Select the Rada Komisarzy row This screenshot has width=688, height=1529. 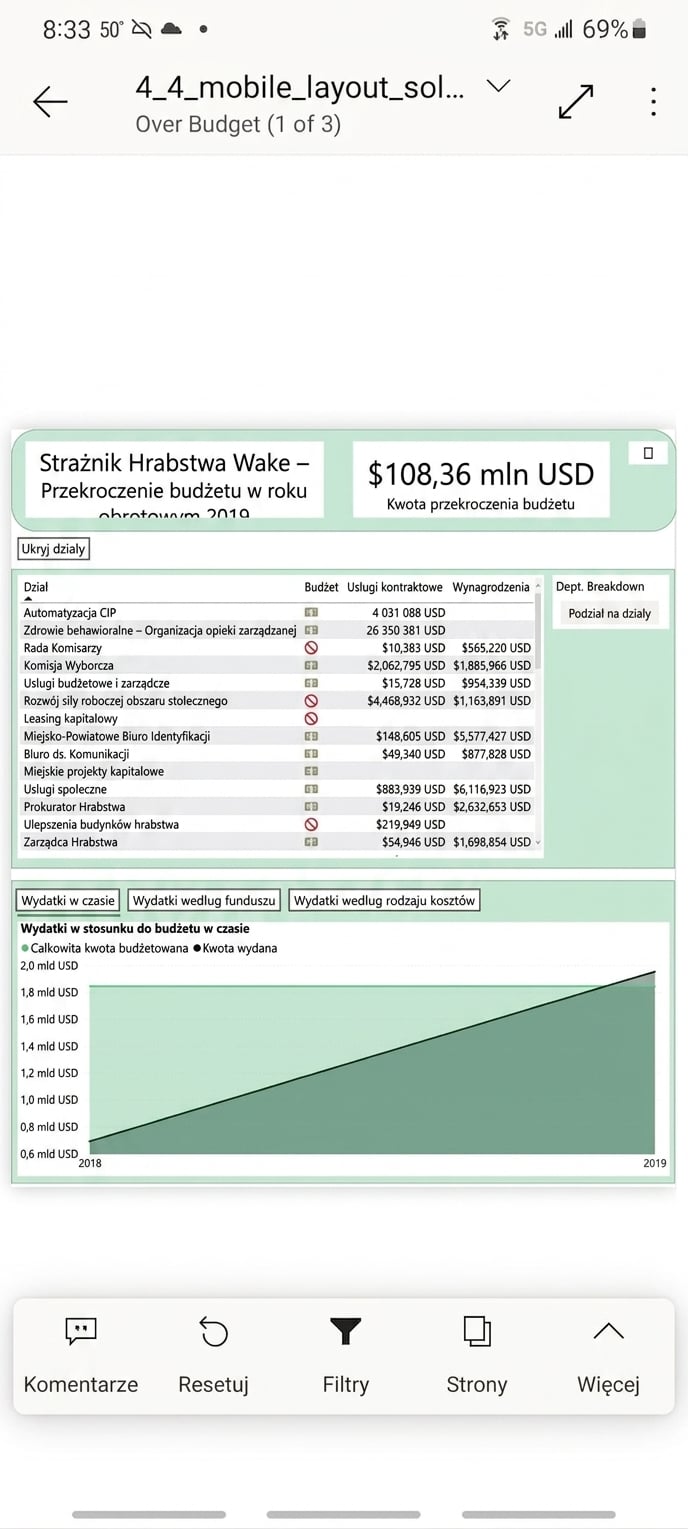point(277,648)
